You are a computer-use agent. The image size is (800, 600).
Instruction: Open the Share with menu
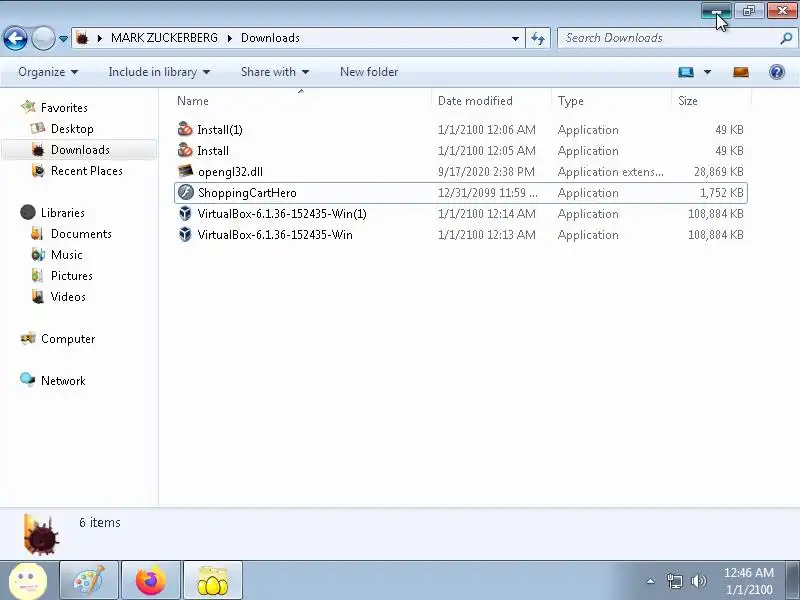(274, 72)
